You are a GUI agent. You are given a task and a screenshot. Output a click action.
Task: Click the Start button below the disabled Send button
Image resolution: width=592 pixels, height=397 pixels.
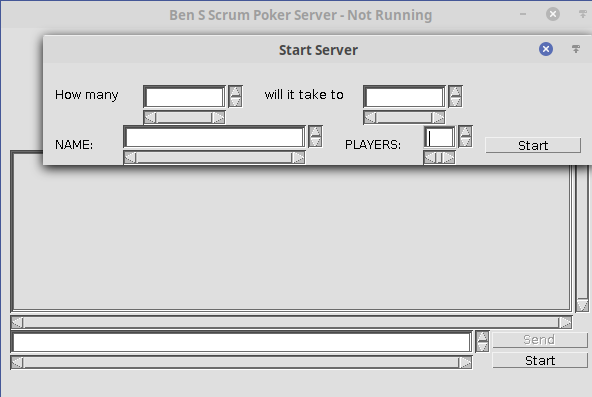(540, 360)
